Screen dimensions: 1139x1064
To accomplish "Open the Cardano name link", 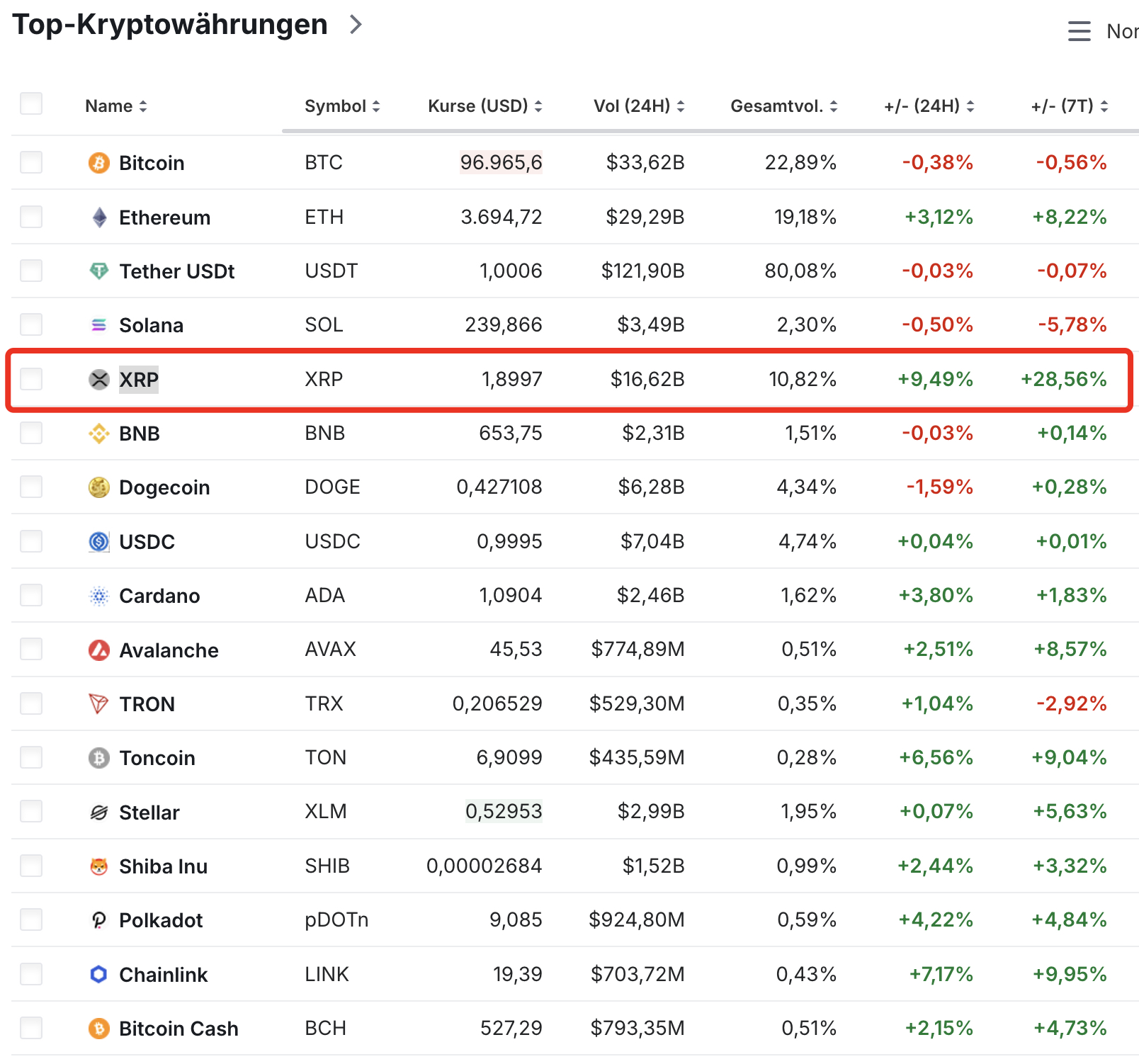I will (159, 596).
